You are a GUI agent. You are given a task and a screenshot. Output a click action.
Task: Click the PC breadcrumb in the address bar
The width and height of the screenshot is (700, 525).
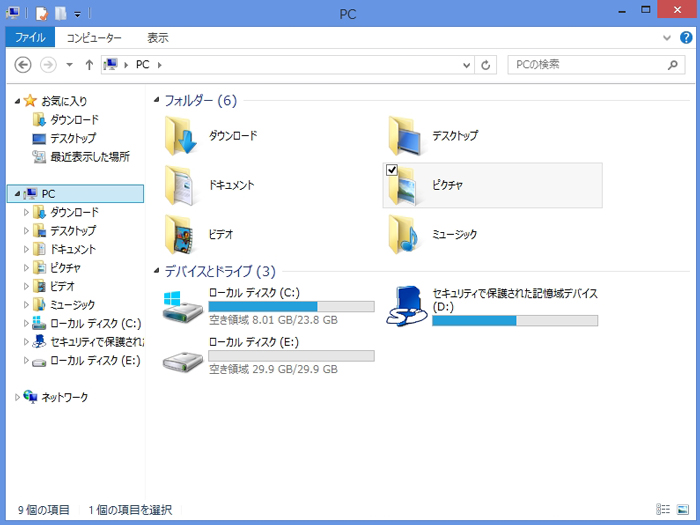(x=143, y=65)
